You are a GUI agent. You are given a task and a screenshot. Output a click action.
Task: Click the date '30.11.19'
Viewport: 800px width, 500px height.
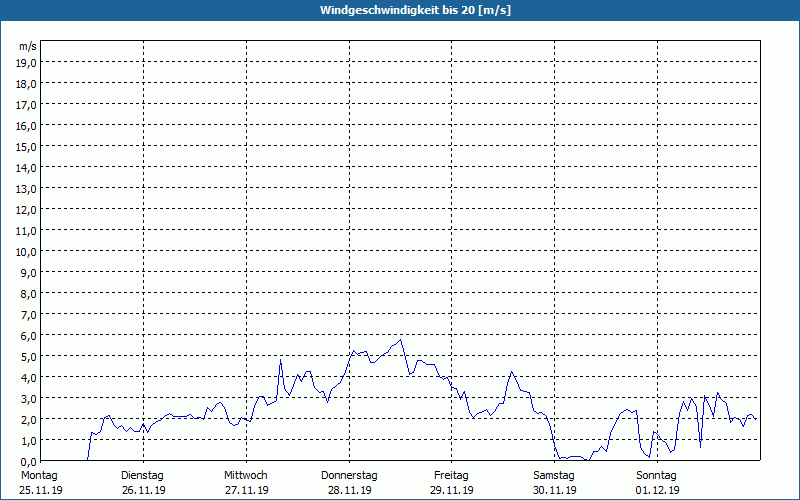(x=555, y=490)
